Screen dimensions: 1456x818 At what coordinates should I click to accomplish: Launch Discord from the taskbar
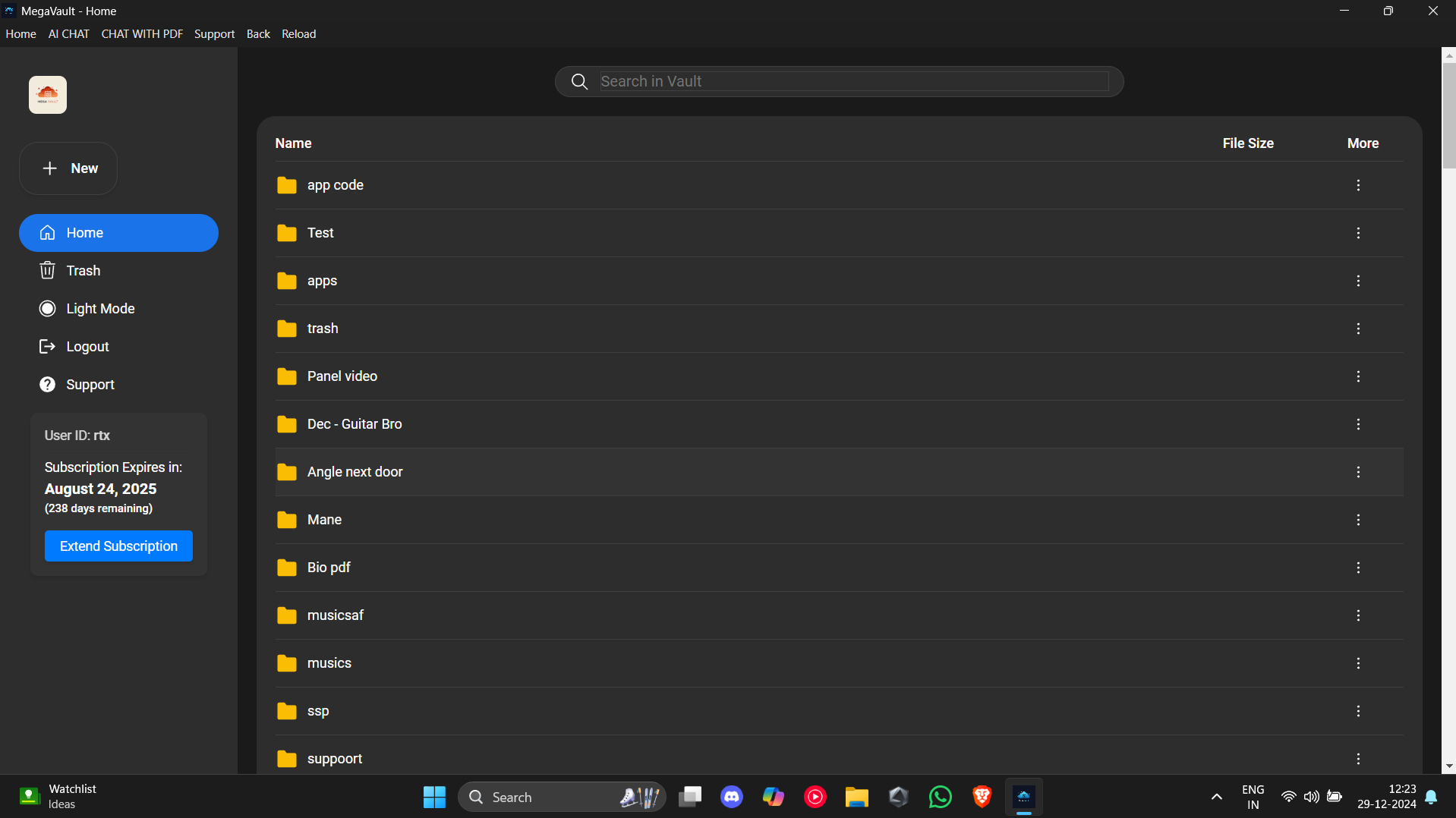tap(731, 796)
